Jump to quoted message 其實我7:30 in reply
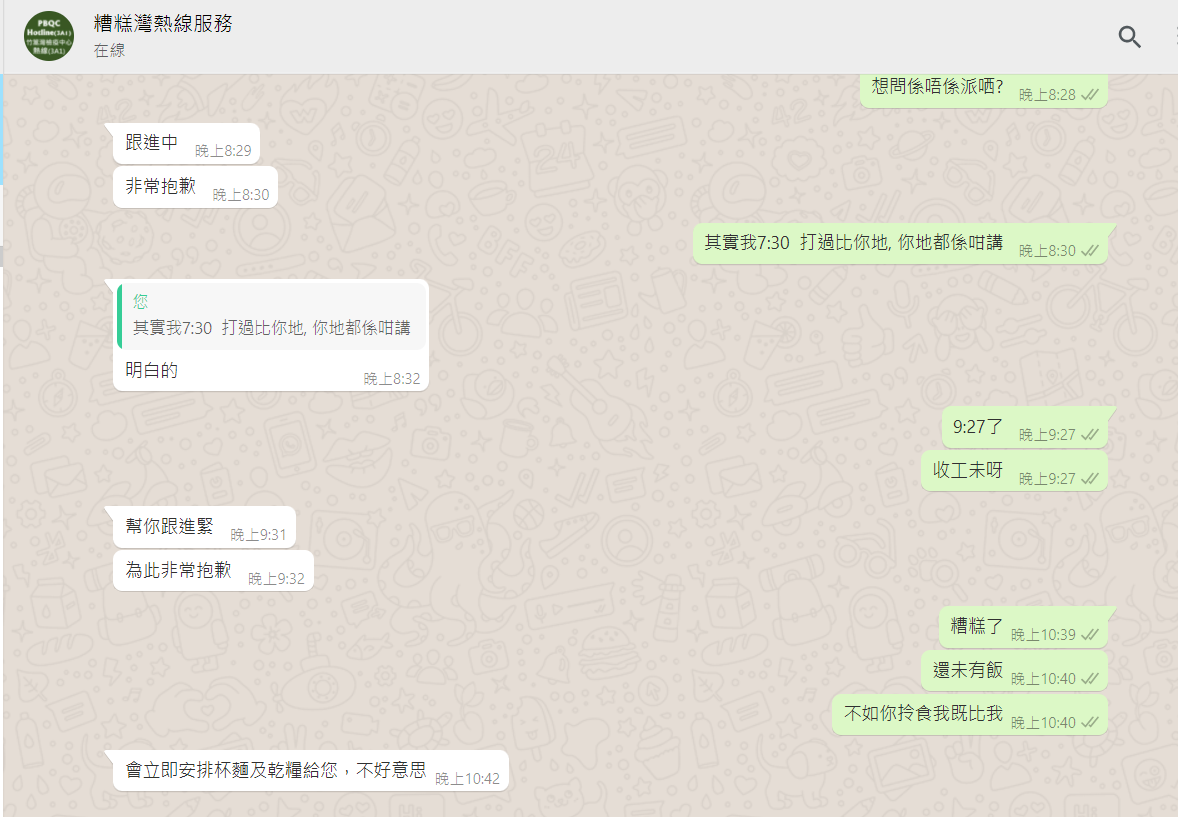The width and height of the screenshot is (1178, 817). 271,316
